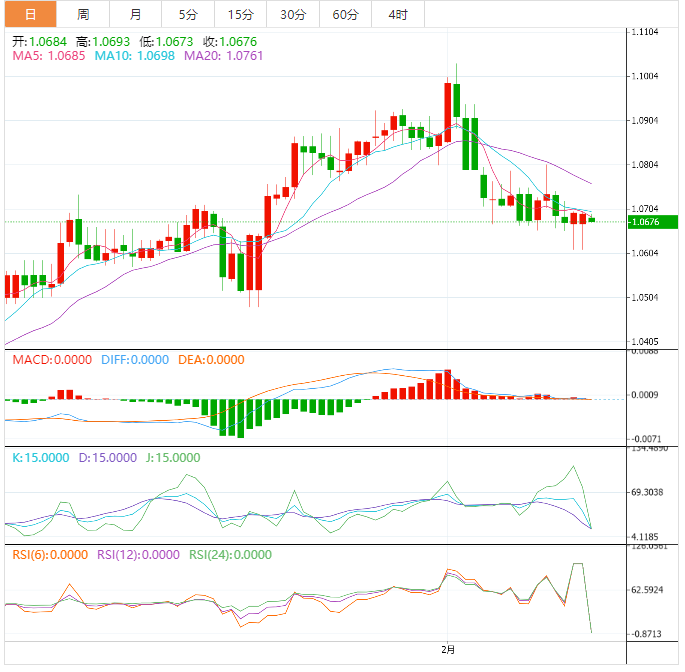Click the MA5 indicator label
The image size is (685, 672).
(48, 57)
